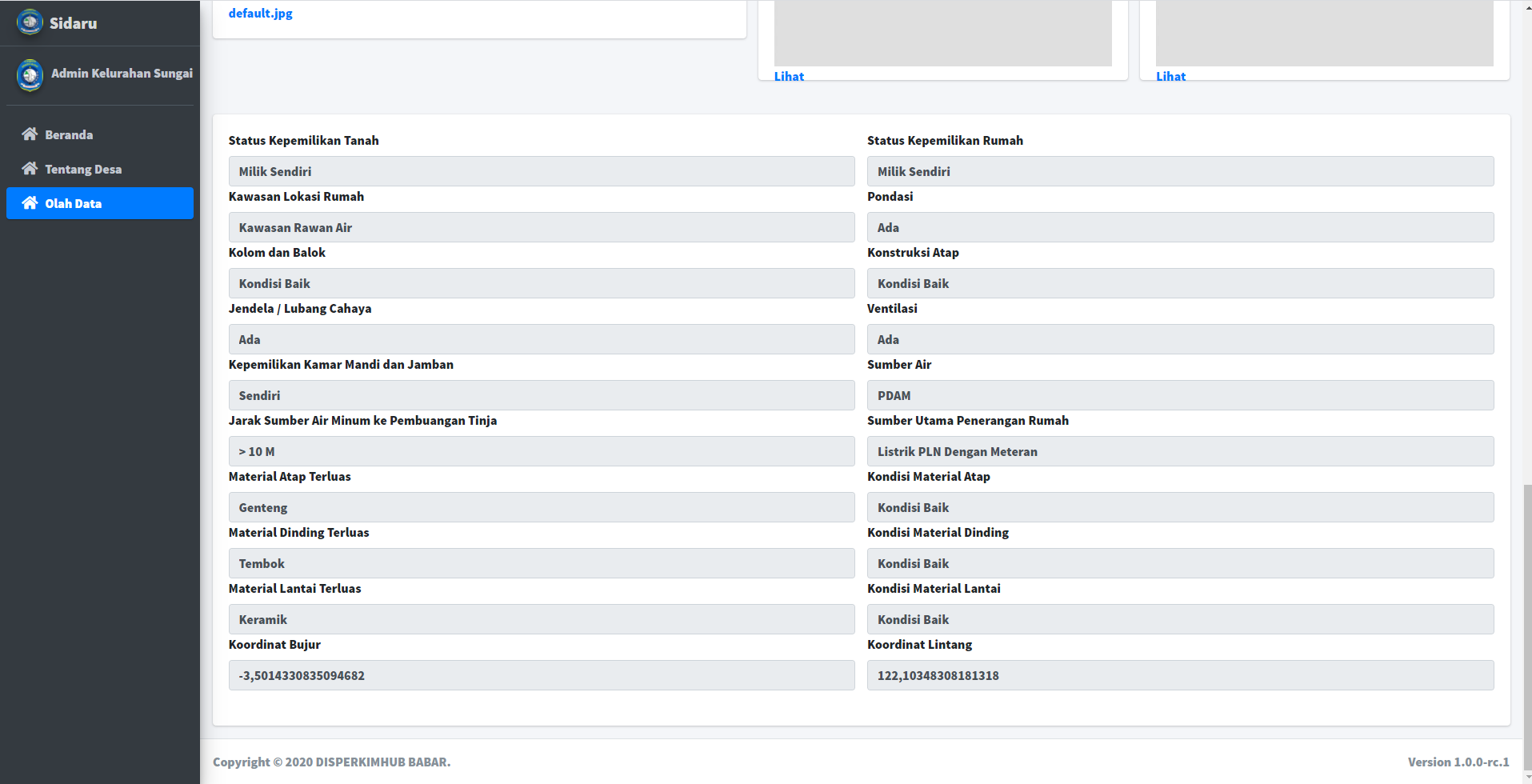Click the right Lihat link
This screenshot has height=784, width=1532.
pos(1170,76)
